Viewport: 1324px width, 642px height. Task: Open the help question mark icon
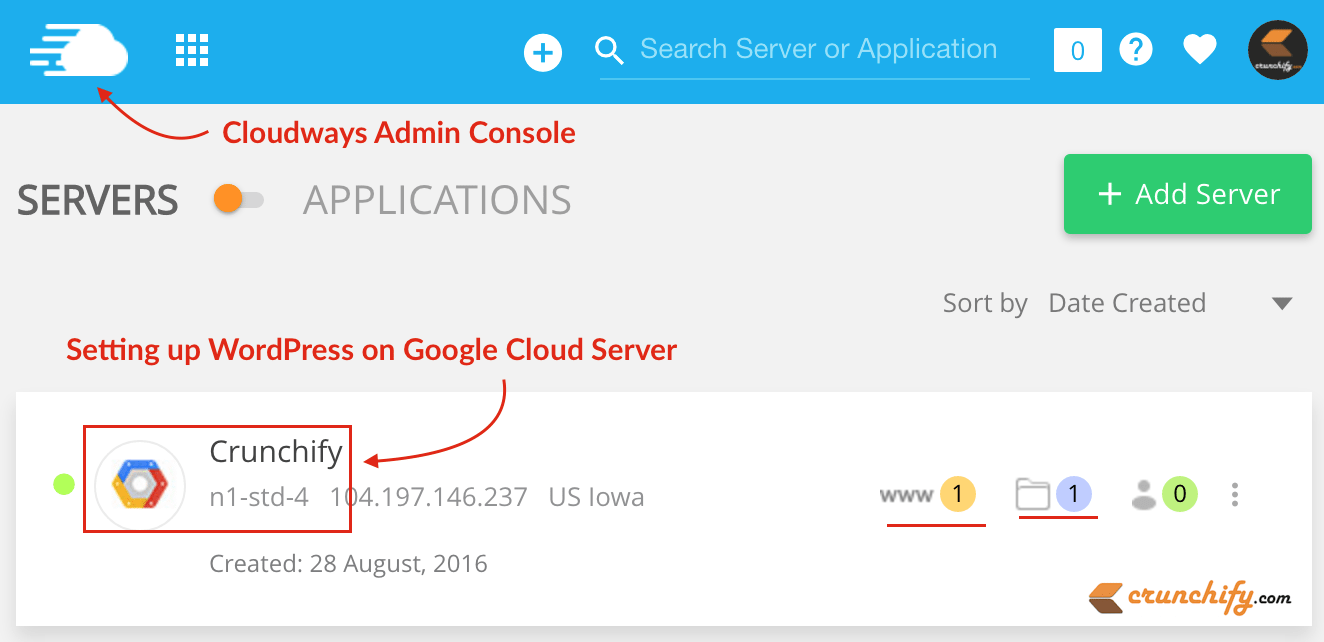pos(1136,50)
